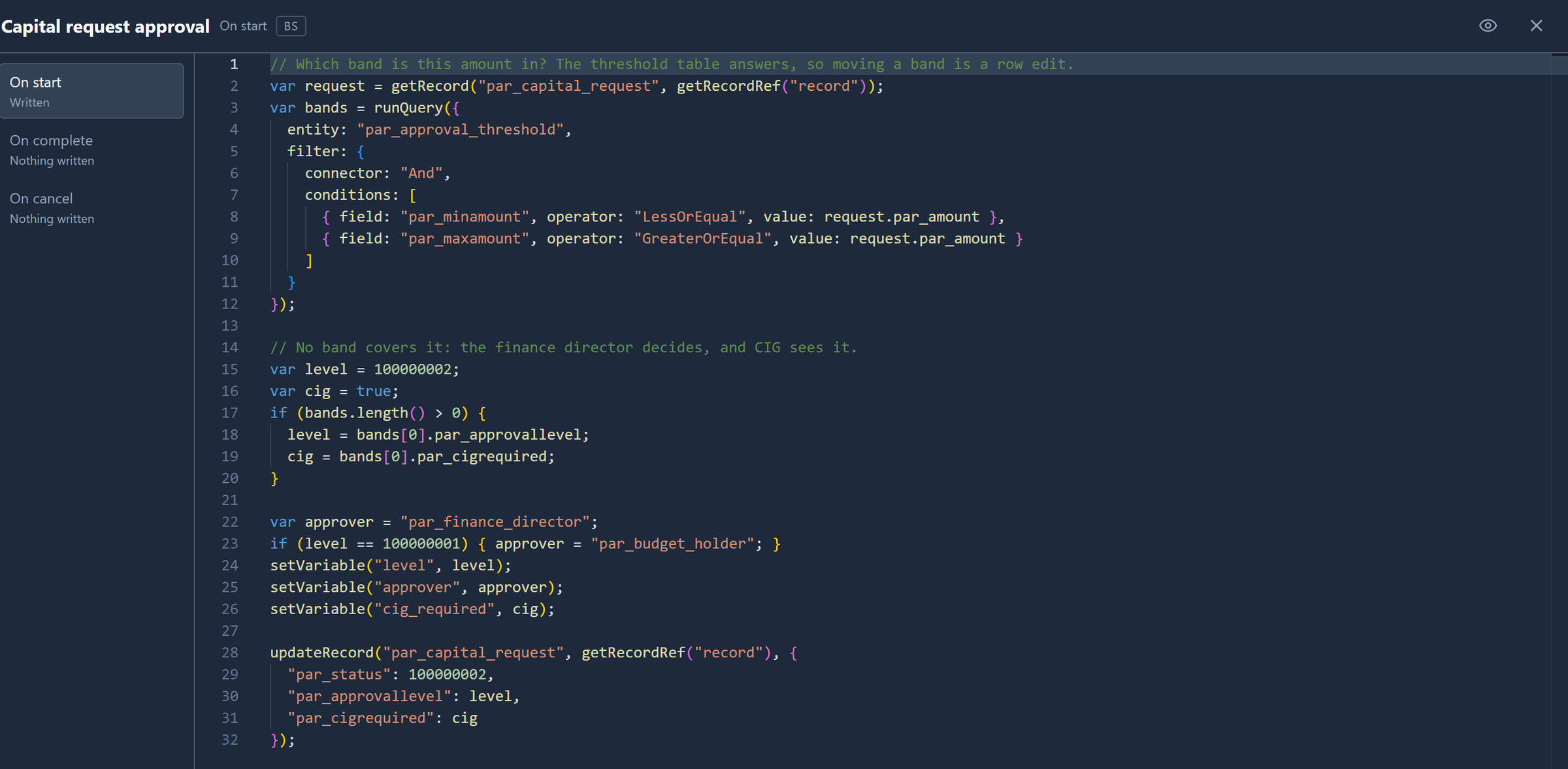The height and width of the screenshot is (769, 1568).
Task: Click the "par_capital_request" string on line 2
Action: coord(568,86)
